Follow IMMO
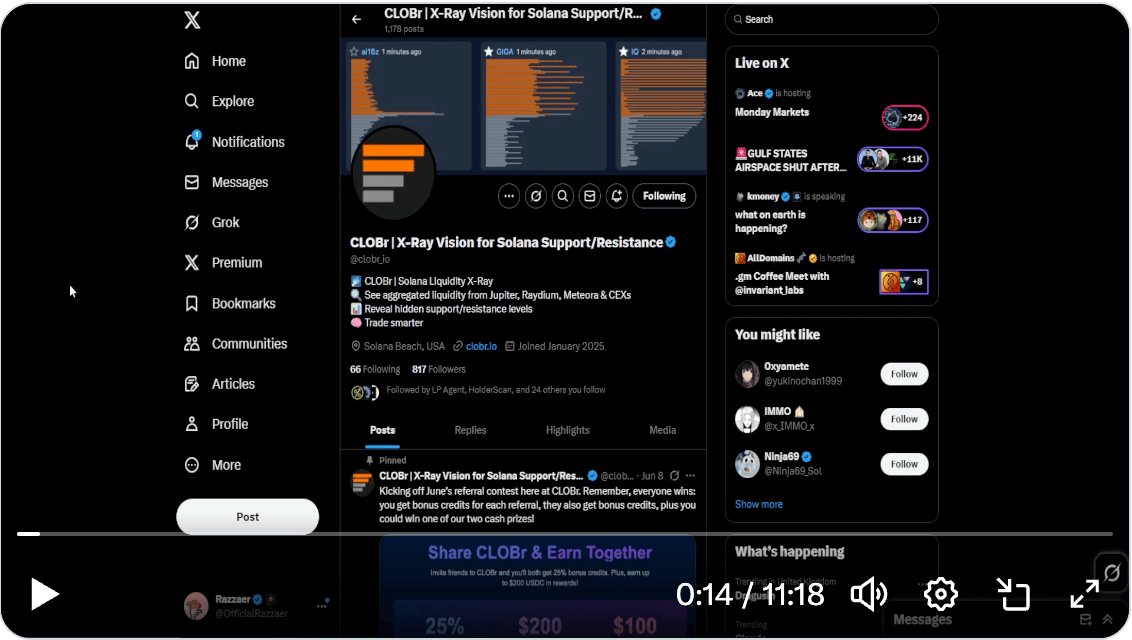The image size is (1132, 640). pyautogui.click(x=904, y=419)
